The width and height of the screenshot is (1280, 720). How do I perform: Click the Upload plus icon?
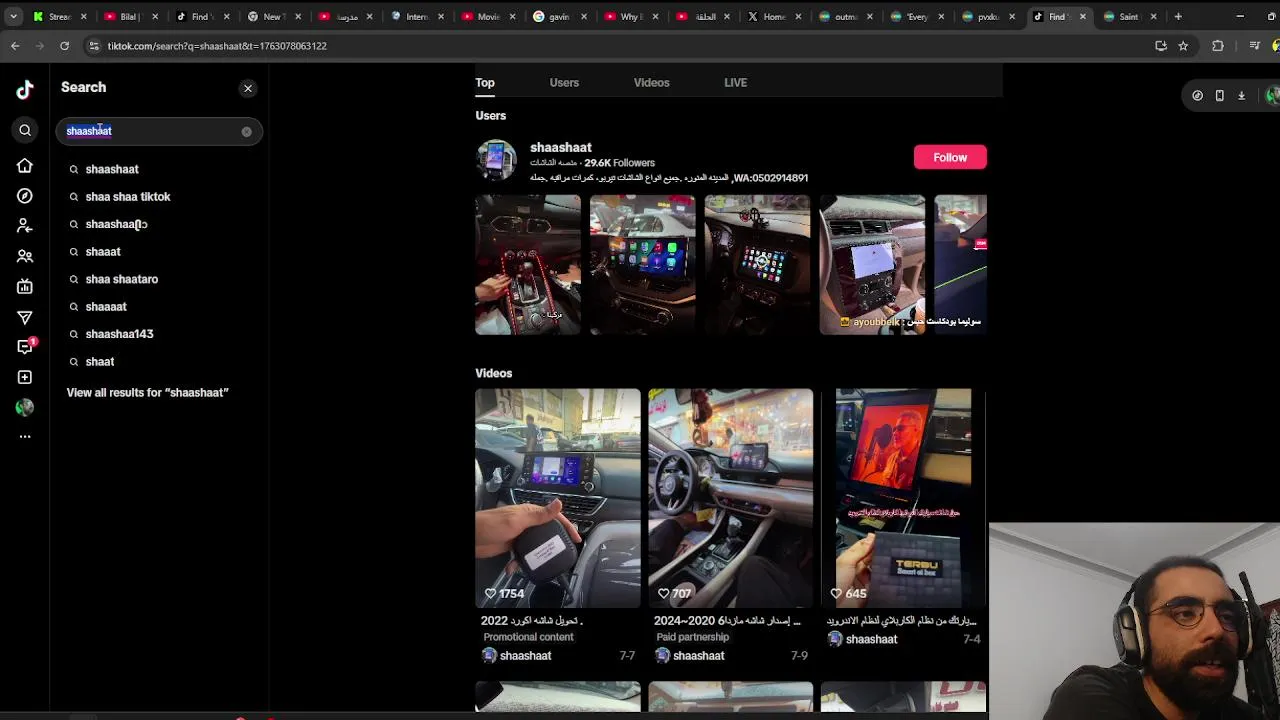click(x=25, y=377)
